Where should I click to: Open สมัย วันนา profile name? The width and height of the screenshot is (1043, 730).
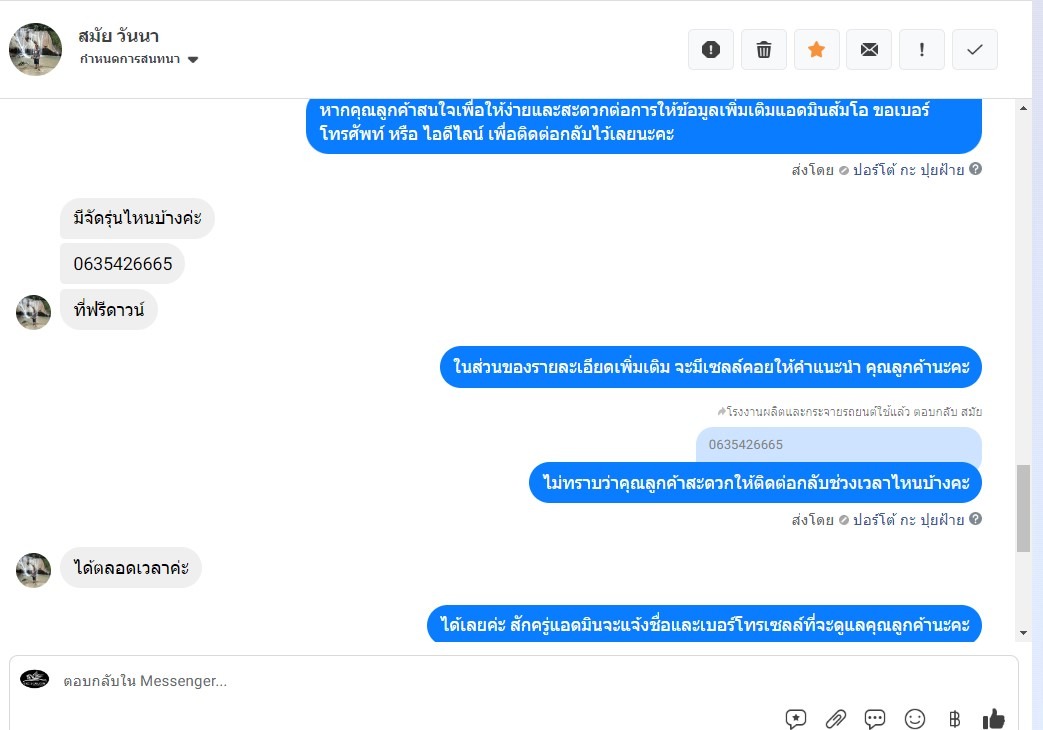118,35
